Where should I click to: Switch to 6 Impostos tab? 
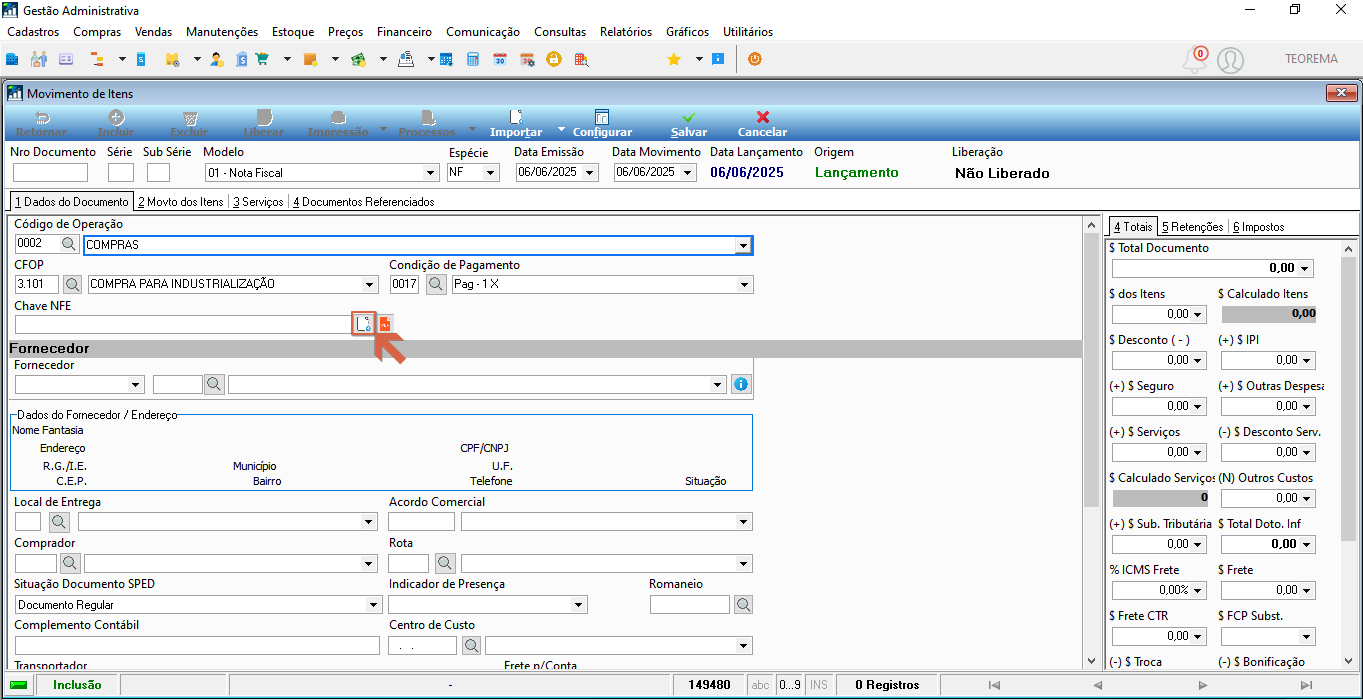1258,227
